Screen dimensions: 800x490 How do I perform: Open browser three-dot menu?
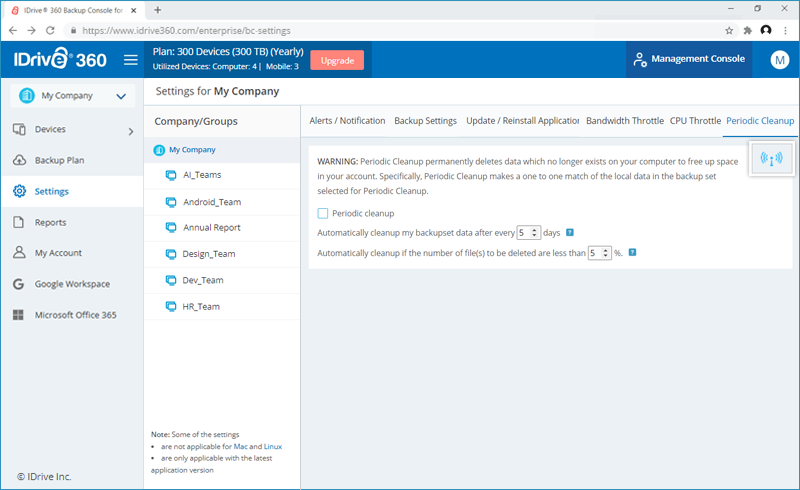click(x=785, y=31)
